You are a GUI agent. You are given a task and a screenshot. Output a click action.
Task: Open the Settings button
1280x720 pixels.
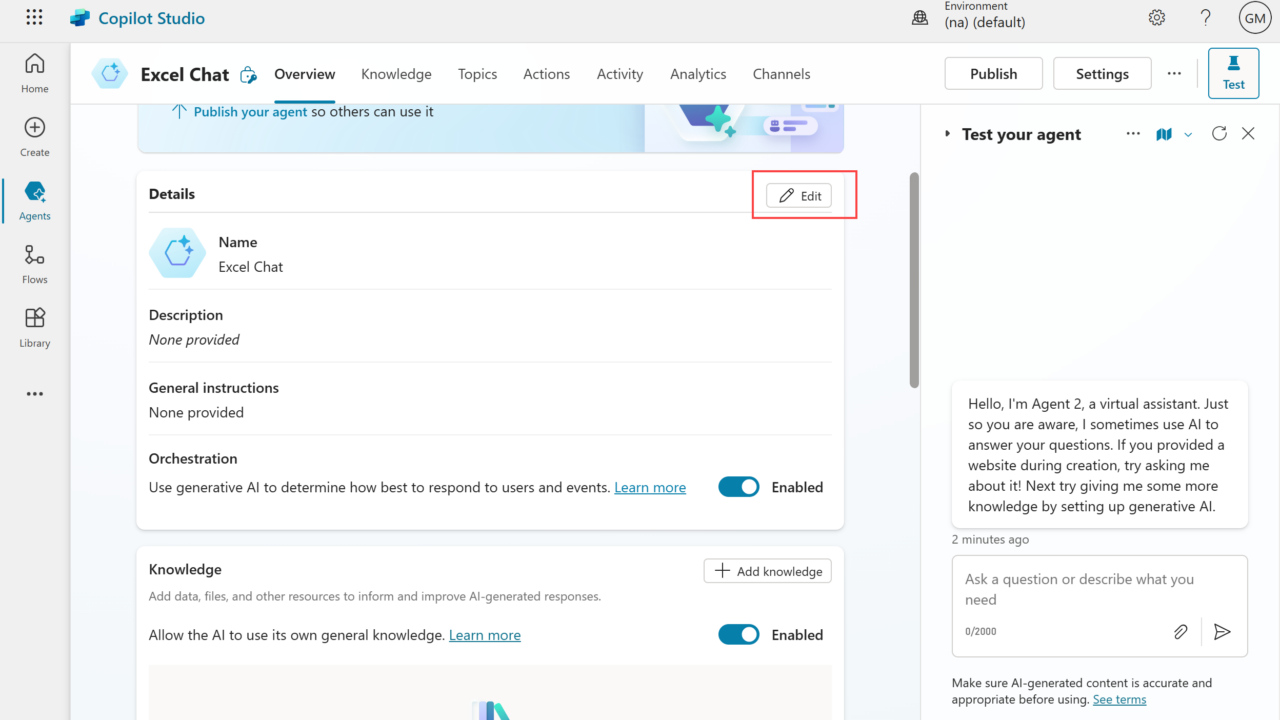(1102, 74)
